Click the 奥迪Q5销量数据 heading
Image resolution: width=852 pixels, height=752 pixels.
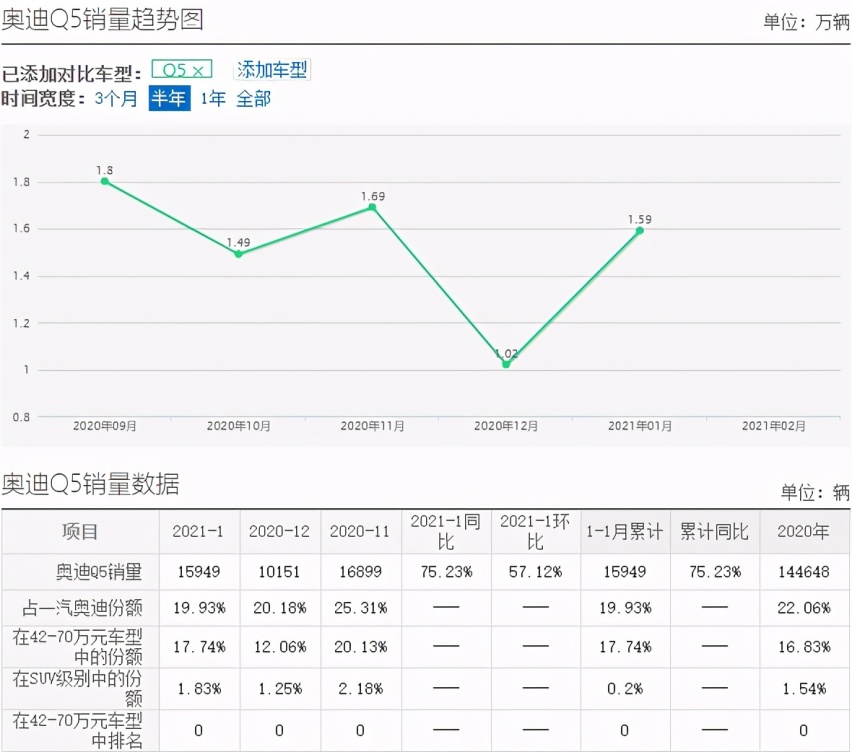[90, 484]
